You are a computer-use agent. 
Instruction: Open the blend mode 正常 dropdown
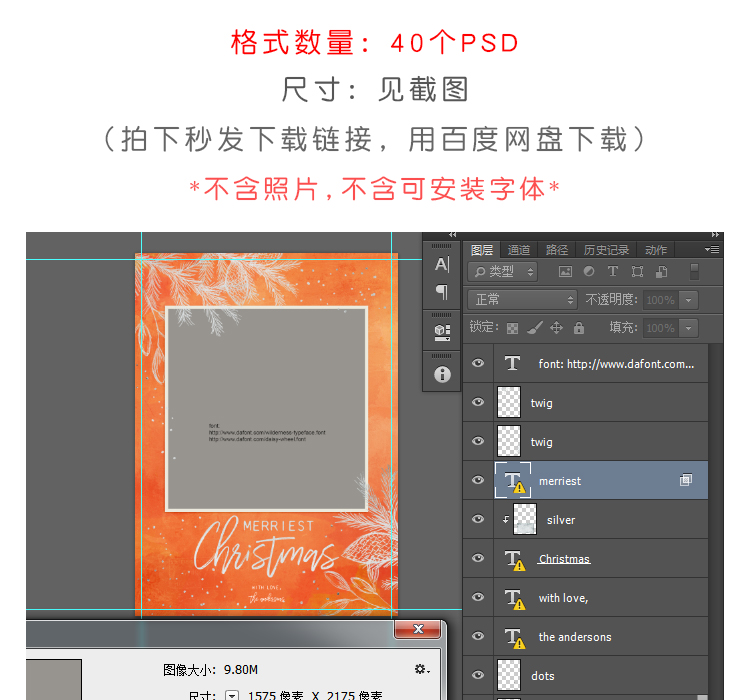[522, 300]
